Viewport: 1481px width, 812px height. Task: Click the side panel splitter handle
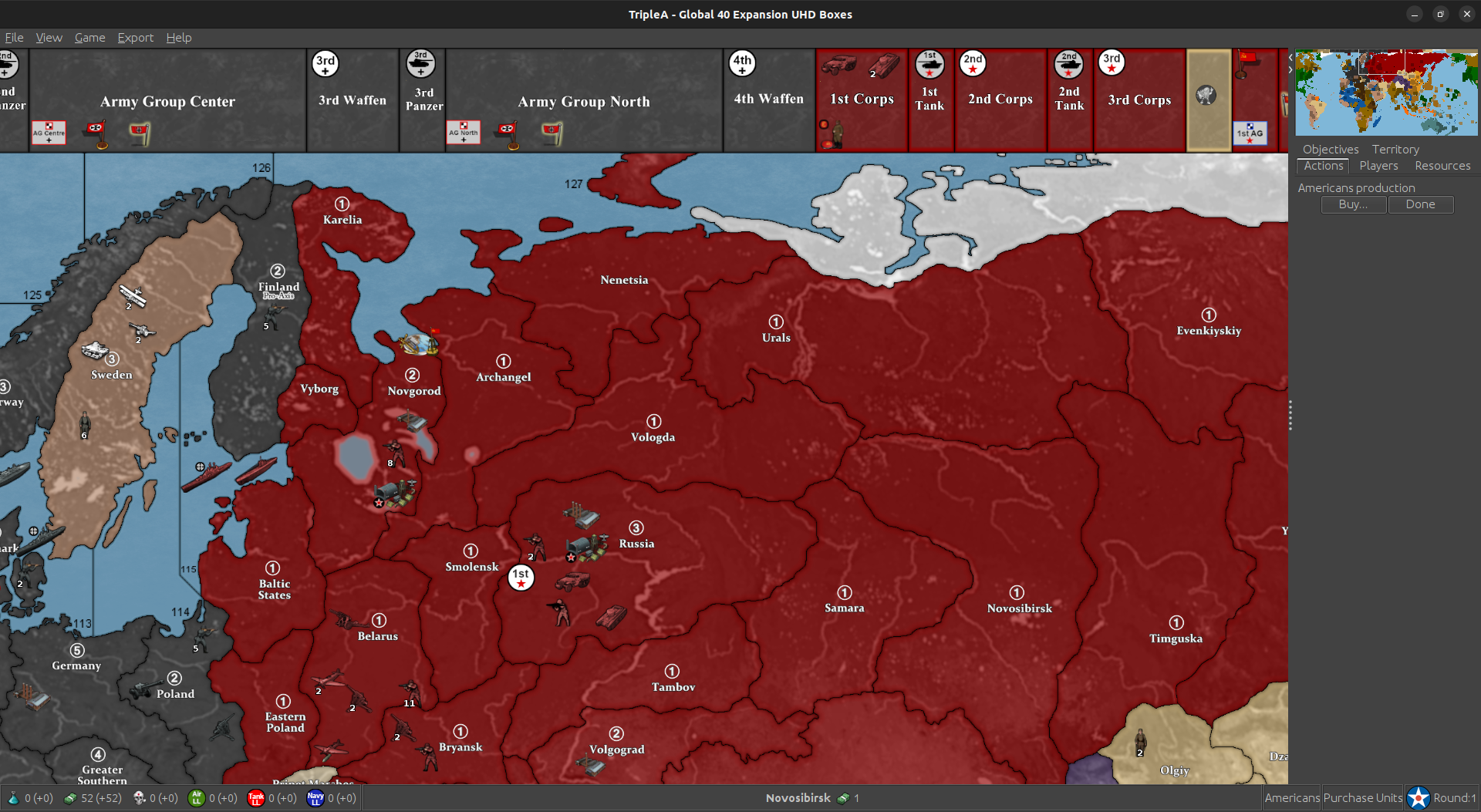(x=1290, y=415)
